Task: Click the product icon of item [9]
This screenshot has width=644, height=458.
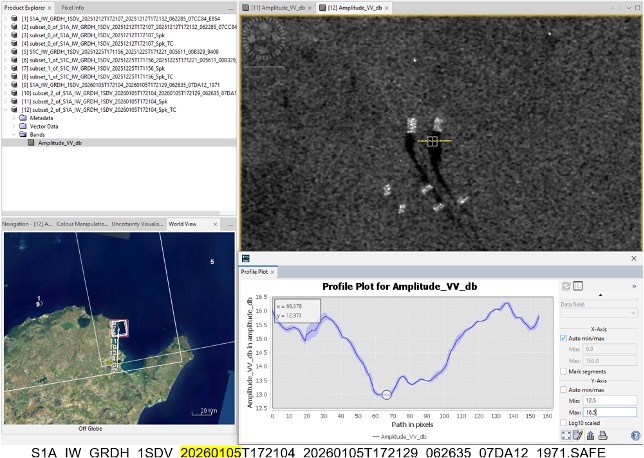Action: [14, 85]
